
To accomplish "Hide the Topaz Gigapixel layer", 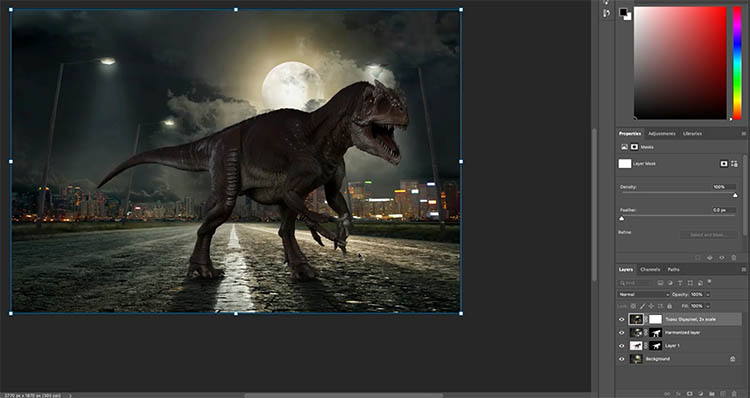I will (622, 319).
